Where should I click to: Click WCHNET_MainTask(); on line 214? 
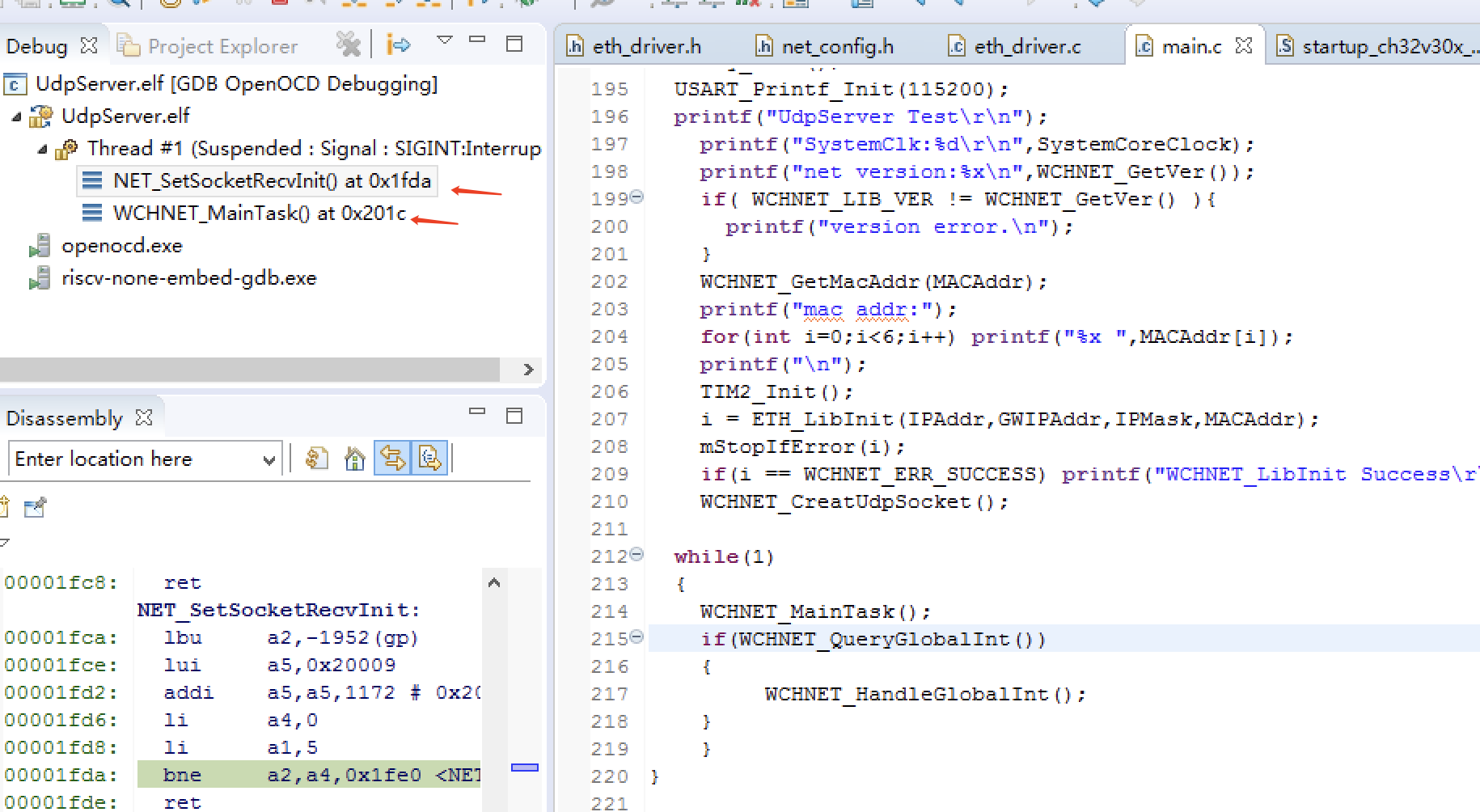tap(815, 611)
